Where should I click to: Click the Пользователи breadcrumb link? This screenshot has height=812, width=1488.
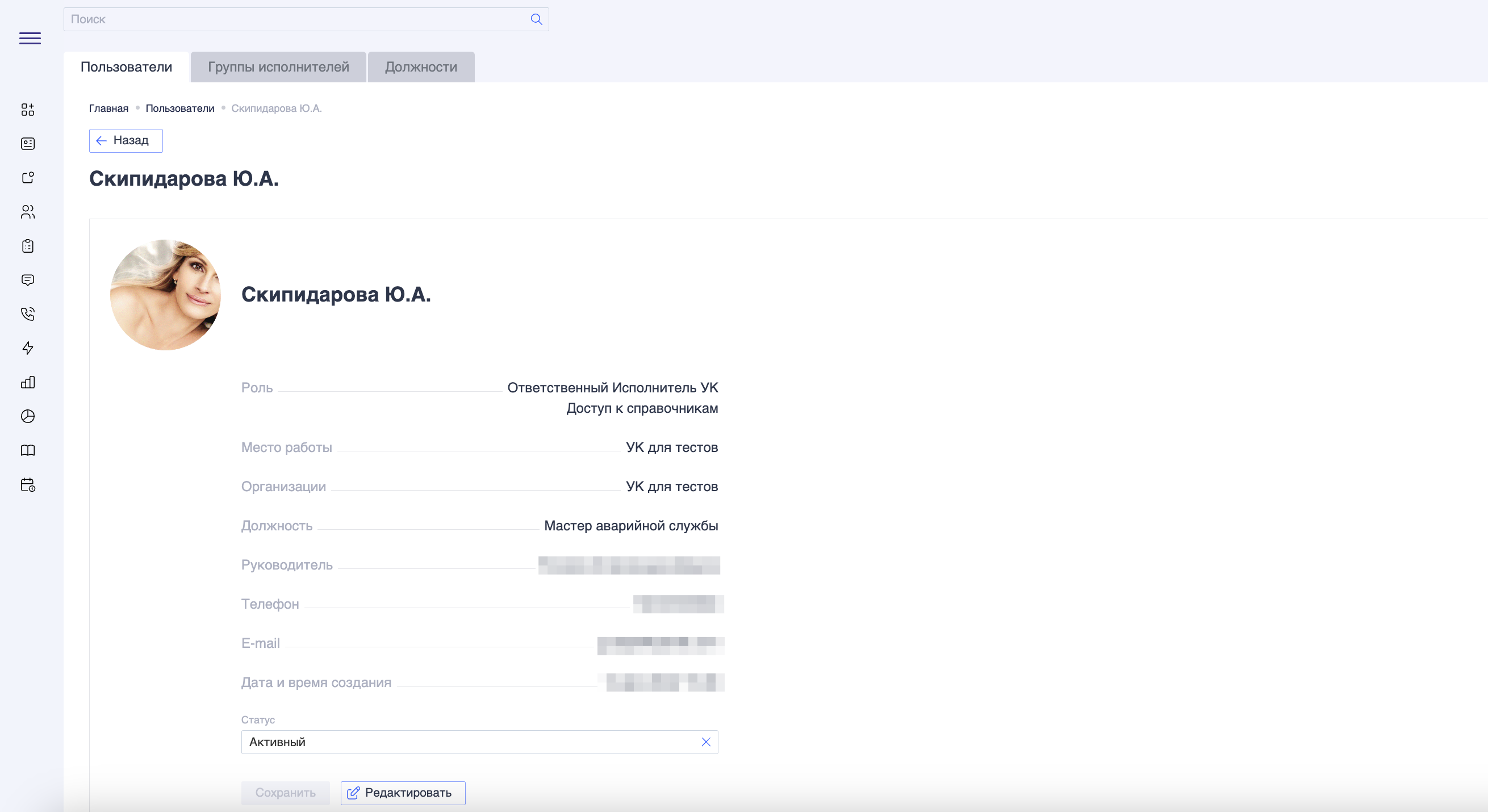tap(179, 108)
